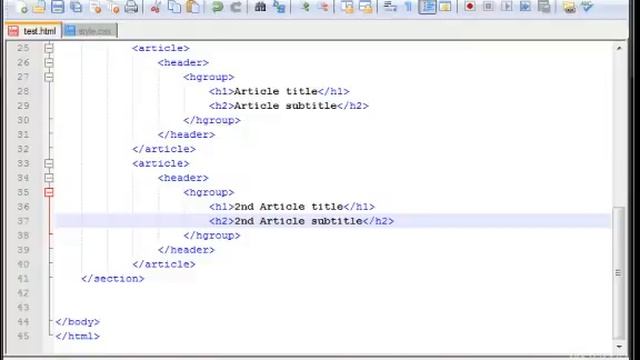The image size is (640, 360).
Task: Switch to the test.html tab
Action: click(x=33, y=31)
